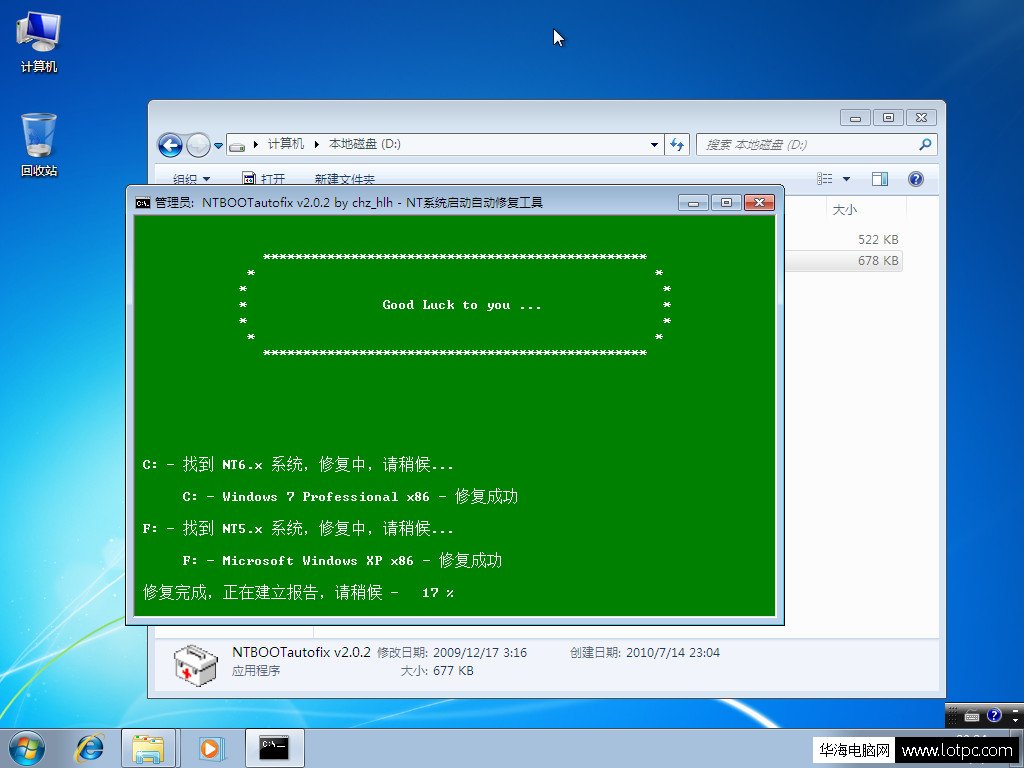Expand arrow before 计算机 in address bar
This screenshot has width=1024, height=768.
256,144
